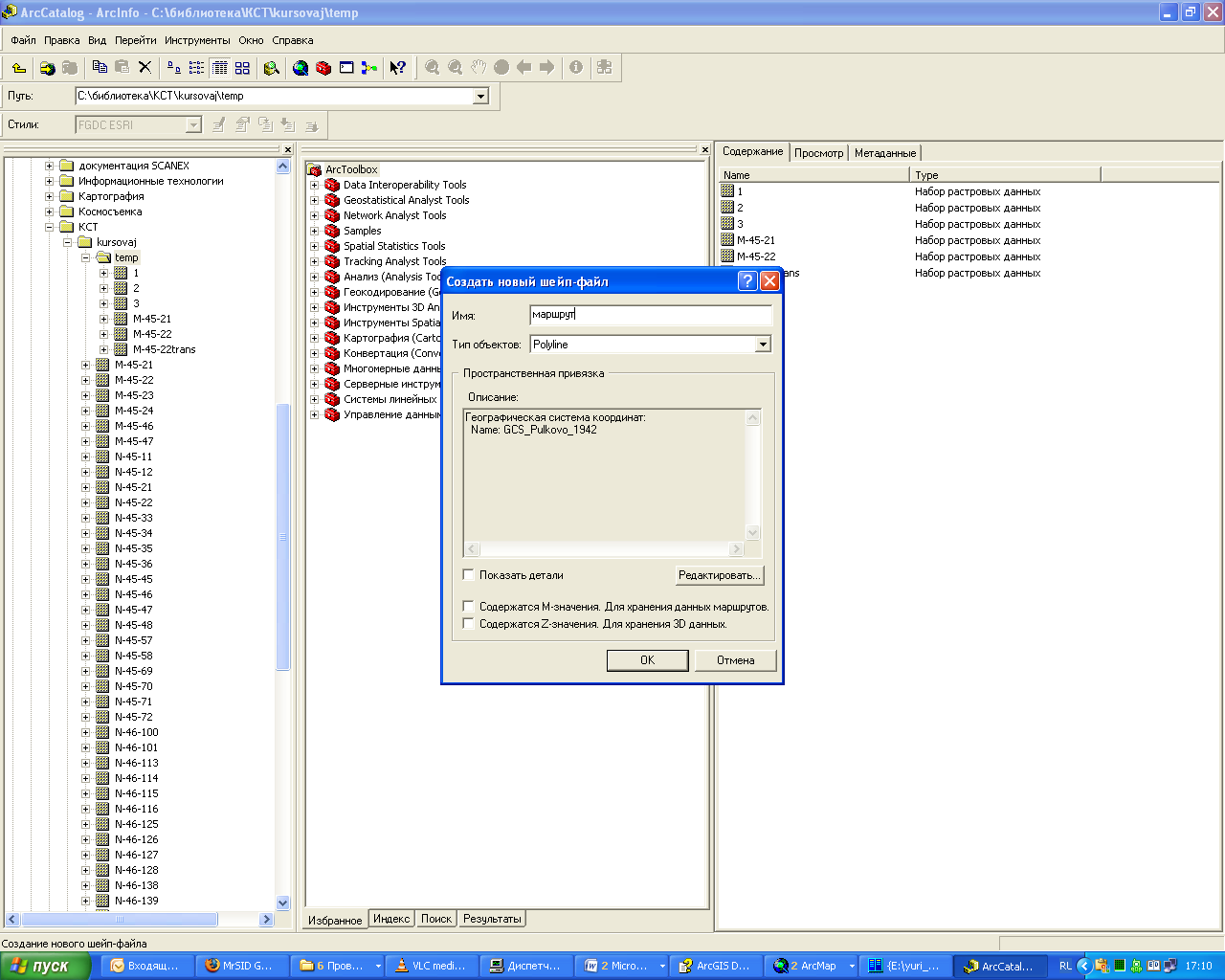Image resolution: width=1225 pixels, height=980 pixels.
Task: Switch to Details view icon
Action: [x=219, y=67]
